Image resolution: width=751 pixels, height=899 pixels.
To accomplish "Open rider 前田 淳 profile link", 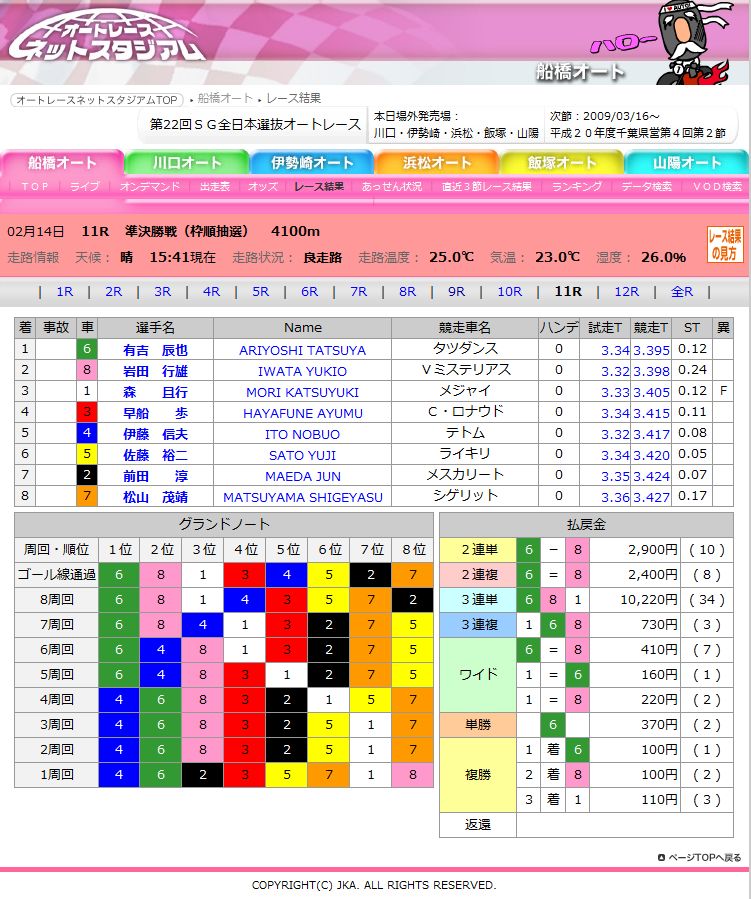I will coord(155,476).
